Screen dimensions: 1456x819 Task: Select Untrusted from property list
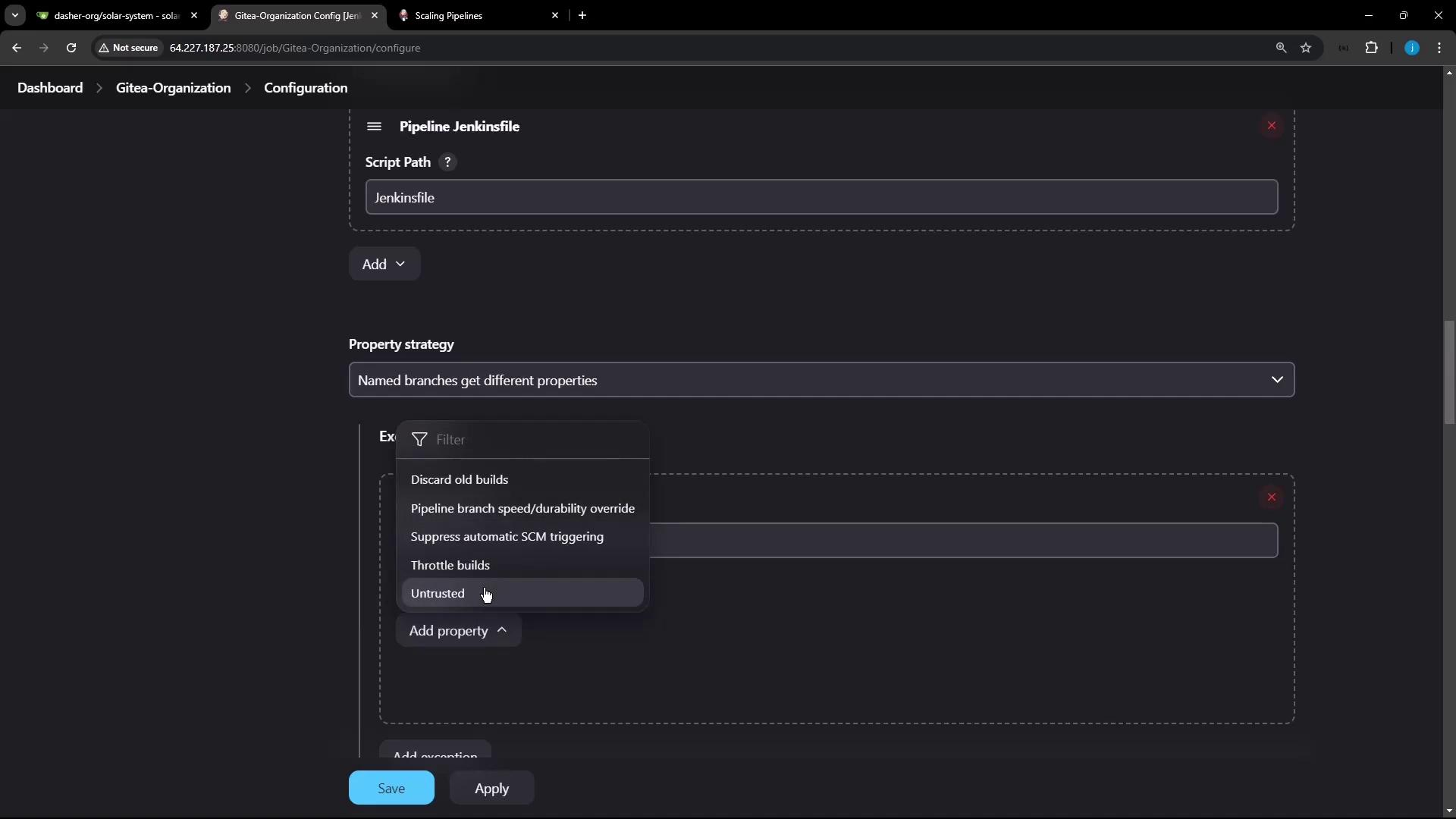(438, 594)
